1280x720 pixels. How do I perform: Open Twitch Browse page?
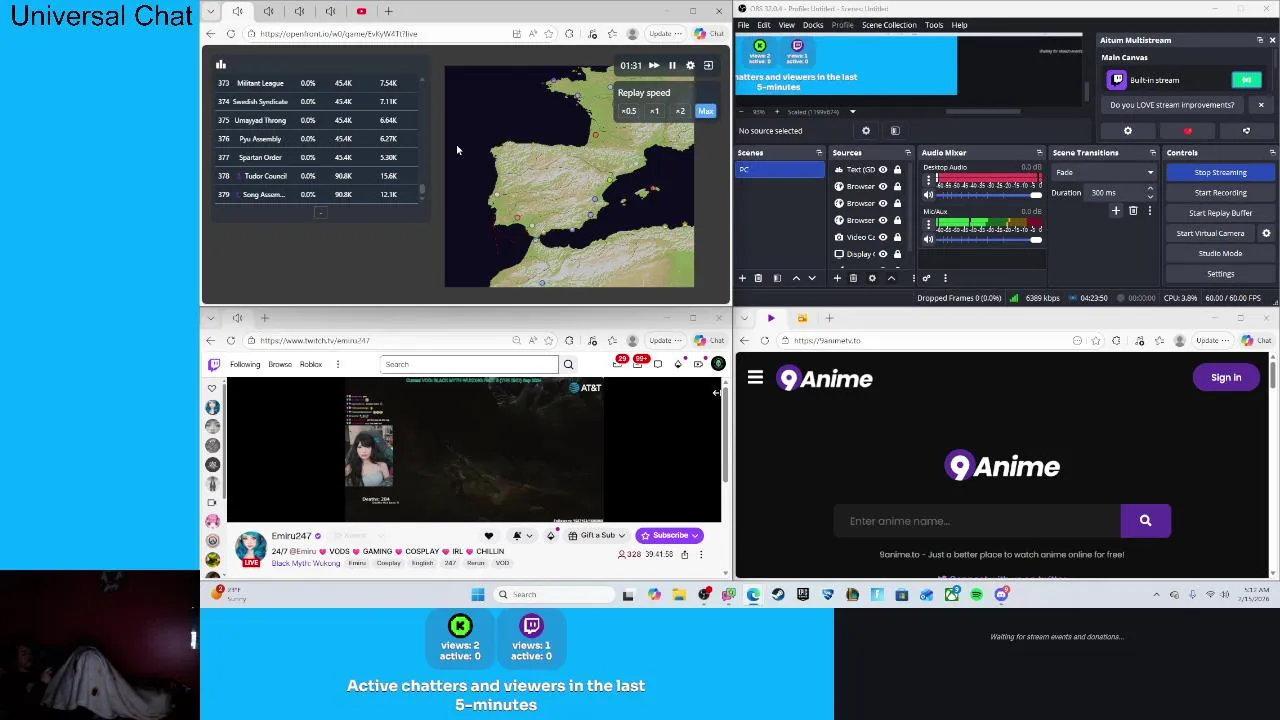tap(280, 364)
